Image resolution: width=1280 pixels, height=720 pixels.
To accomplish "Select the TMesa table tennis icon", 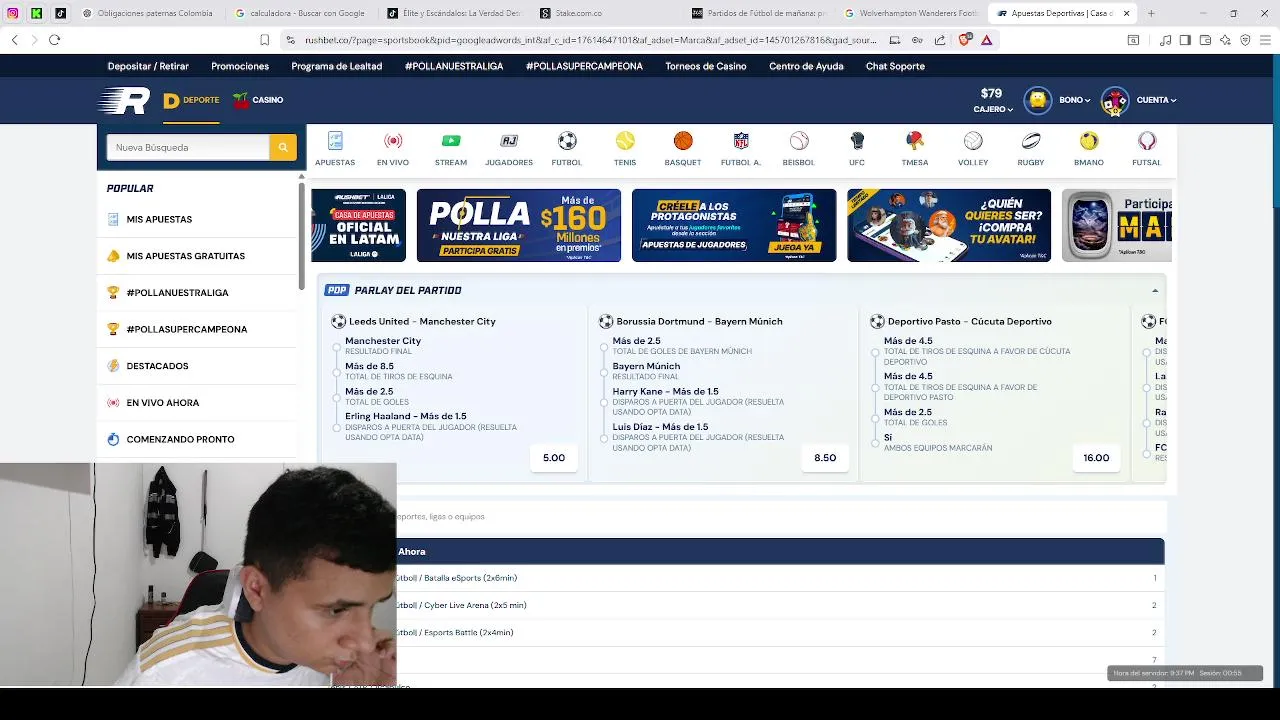I will pos(915,141).
